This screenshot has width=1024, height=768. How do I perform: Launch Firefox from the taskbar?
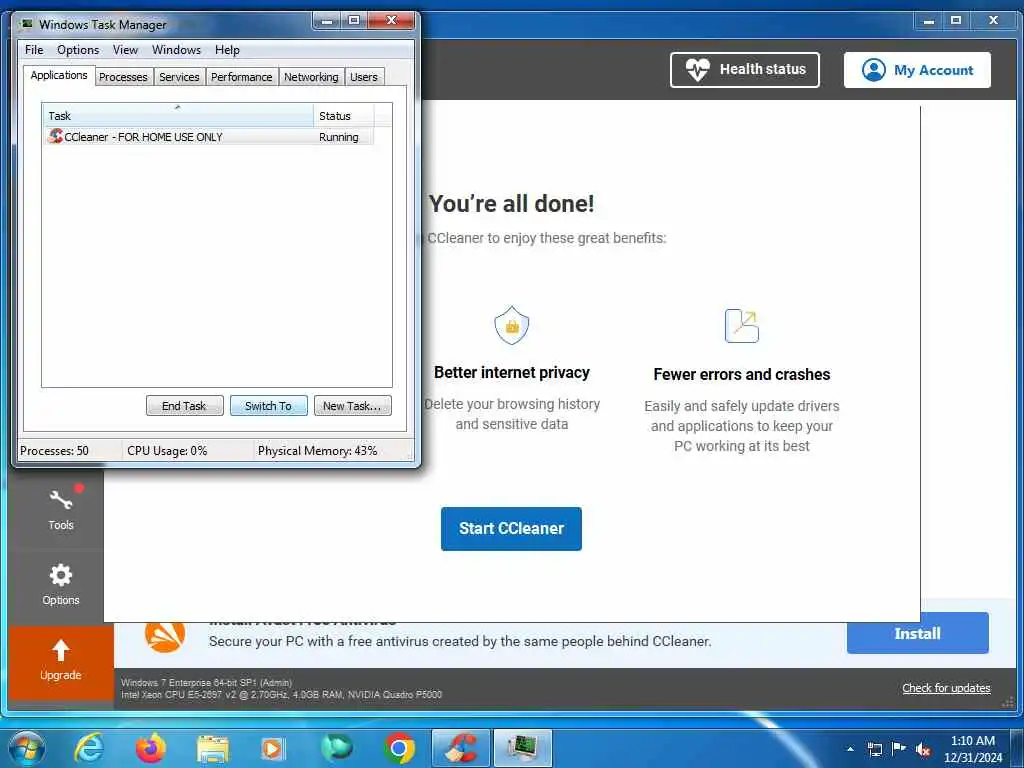151,748
